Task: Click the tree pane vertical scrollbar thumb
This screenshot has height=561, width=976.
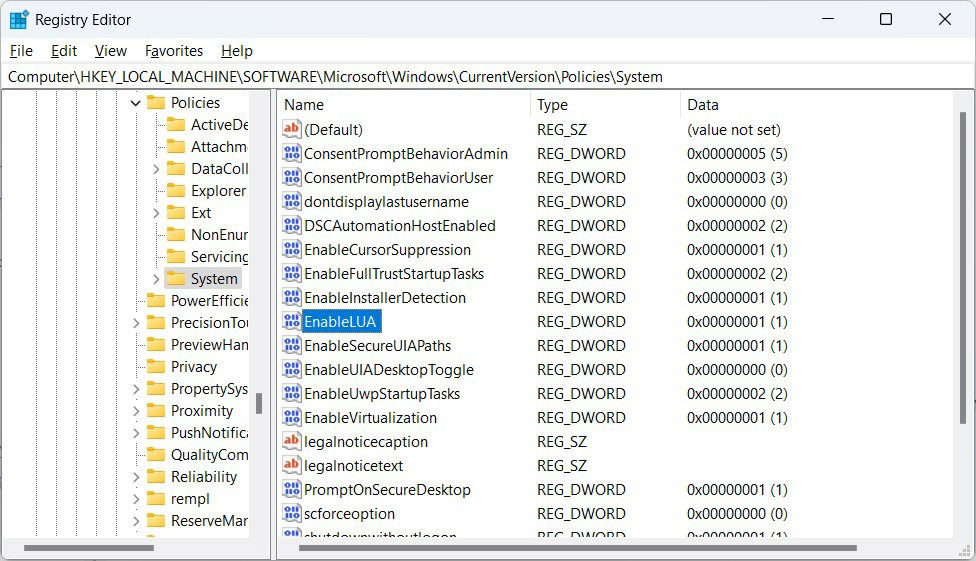Action: [259, 403]
